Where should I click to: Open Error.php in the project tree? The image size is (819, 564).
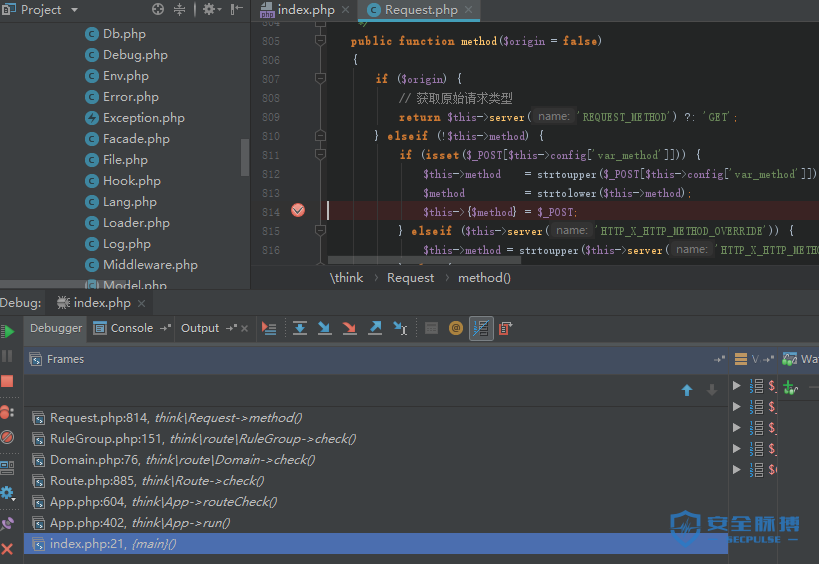pos(131,97)
